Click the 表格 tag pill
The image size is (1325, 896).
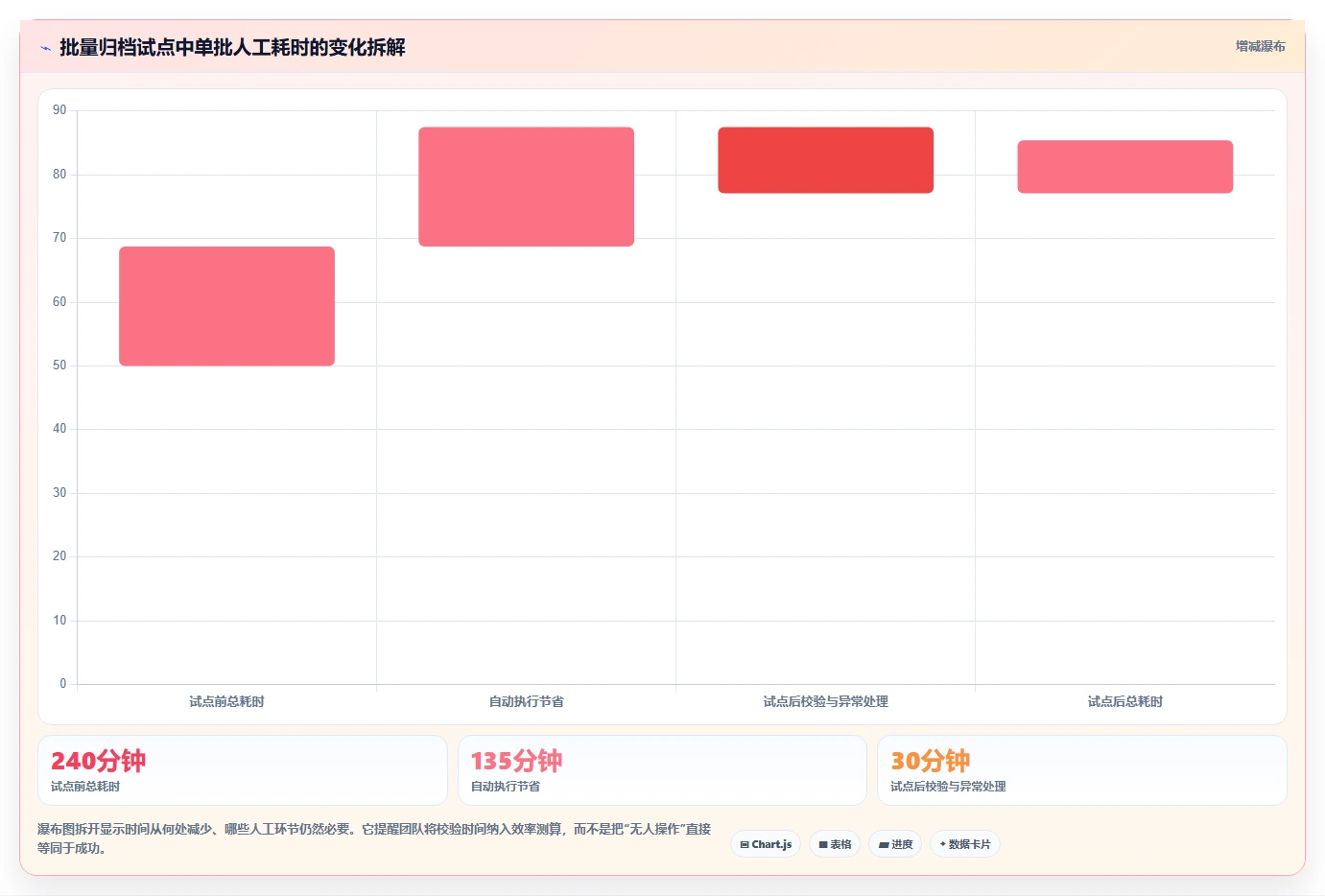(x=835, y=844)
